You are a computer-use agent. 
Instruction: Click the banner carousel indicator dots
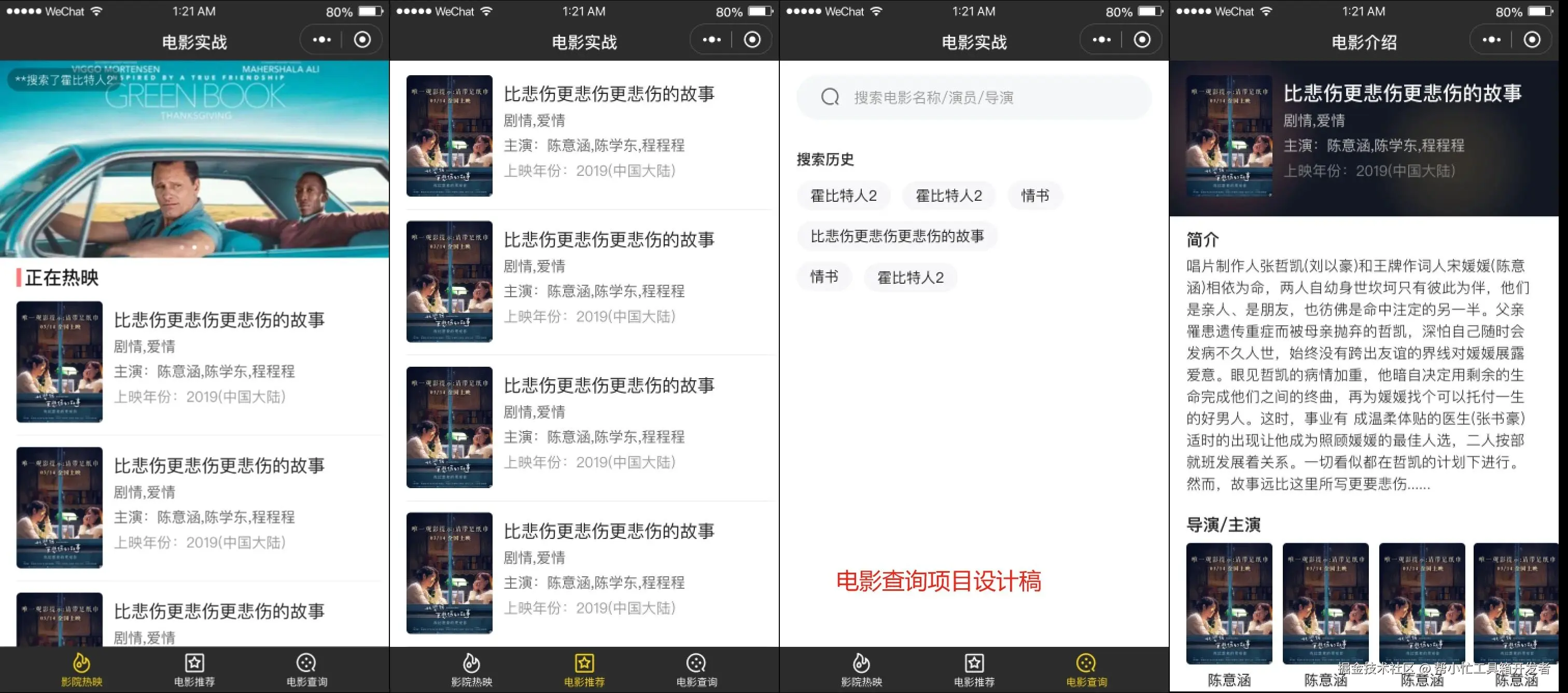[194, 247]
